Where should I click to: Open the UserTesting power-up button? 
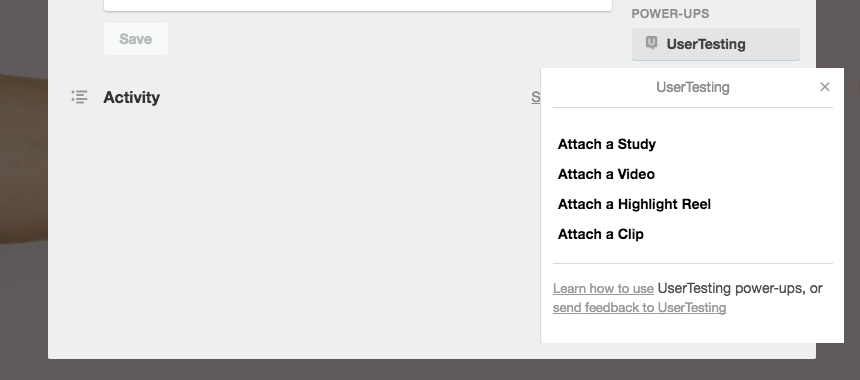[x=716, y=44]
